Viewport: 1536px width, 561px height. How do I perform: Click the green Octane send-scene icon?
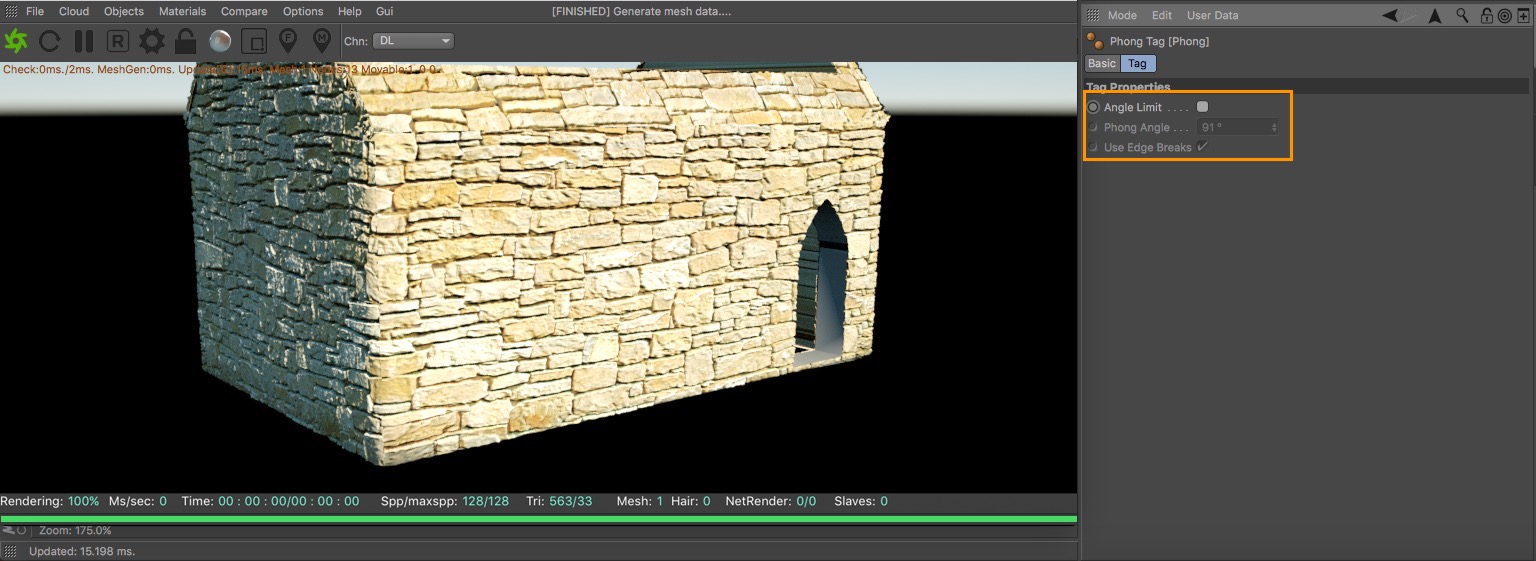16,41
